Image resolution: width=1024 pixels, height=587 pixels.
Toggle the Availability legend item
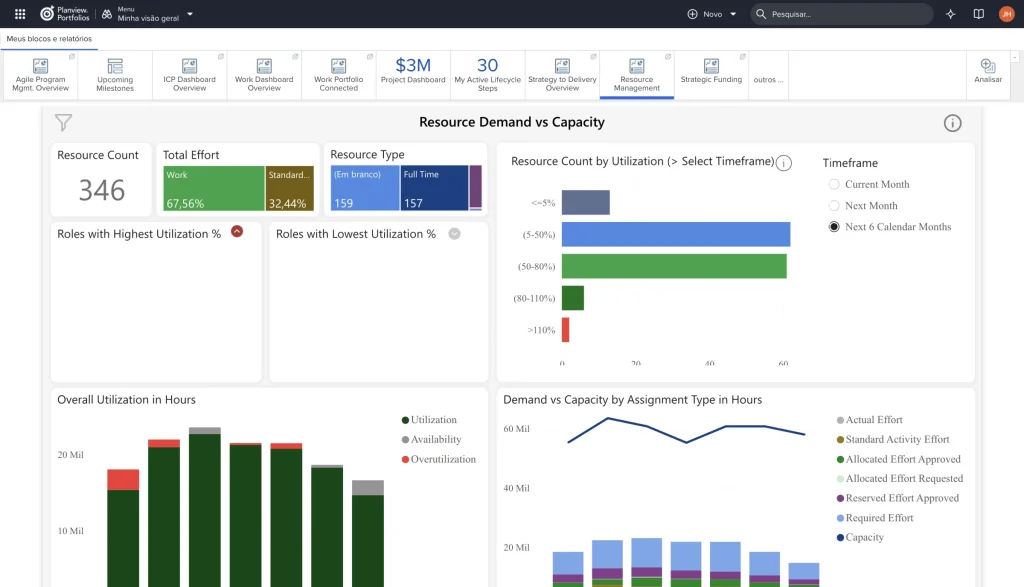click(431, 439)
